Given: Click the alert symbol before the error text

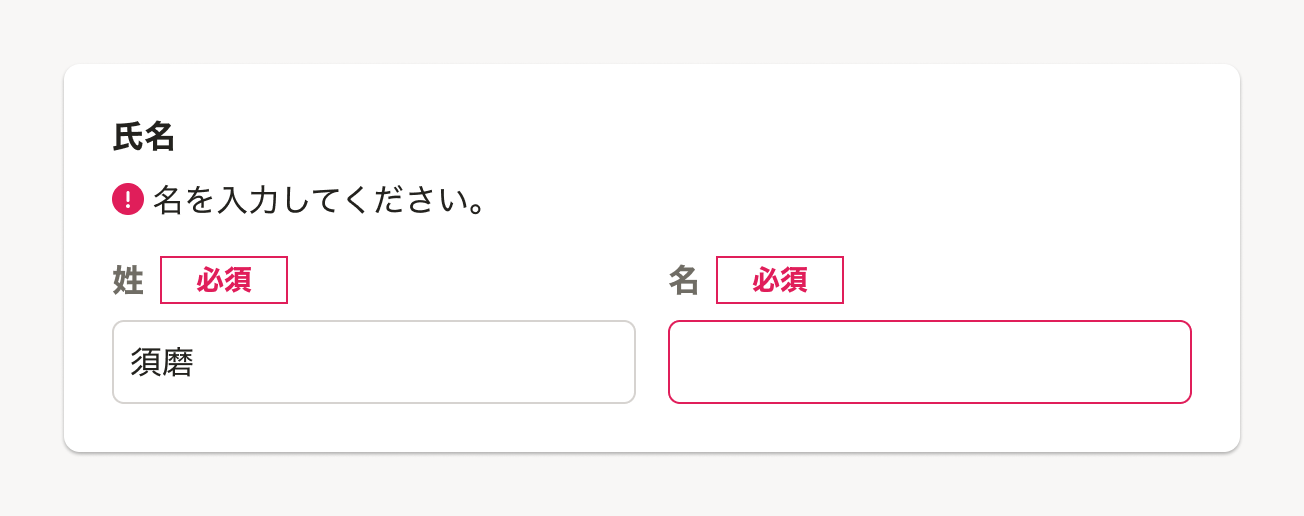Looking at the screenshot, I should point(128,200).
